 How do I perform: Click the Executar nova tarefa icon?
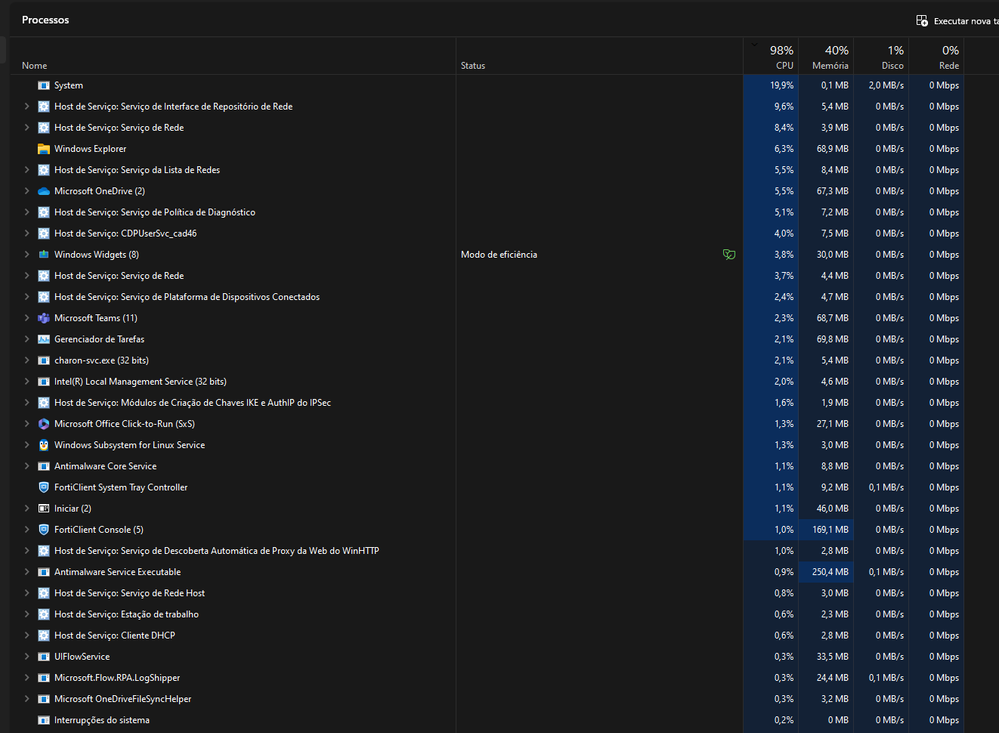(x=922, y=21)
